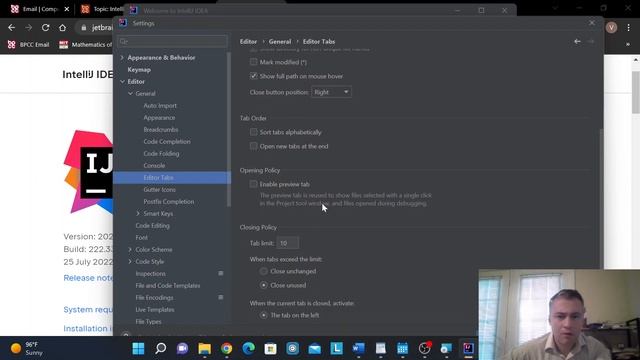Click File Encodings project-level marker icon
640x360 pixels.
pyautogui.click(x=221, y=297)
